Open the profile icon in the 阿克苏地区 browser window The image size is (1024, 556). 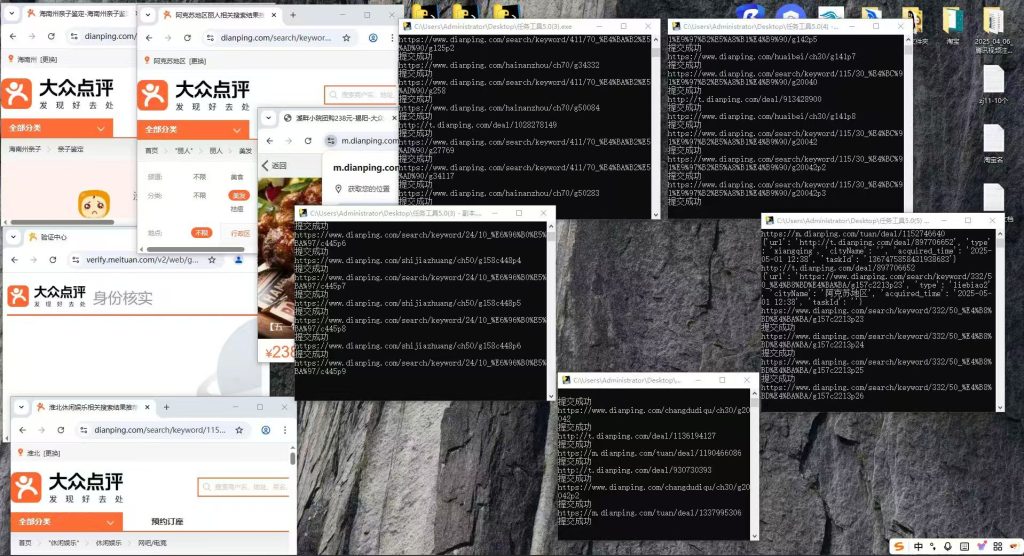pos(373,38)
